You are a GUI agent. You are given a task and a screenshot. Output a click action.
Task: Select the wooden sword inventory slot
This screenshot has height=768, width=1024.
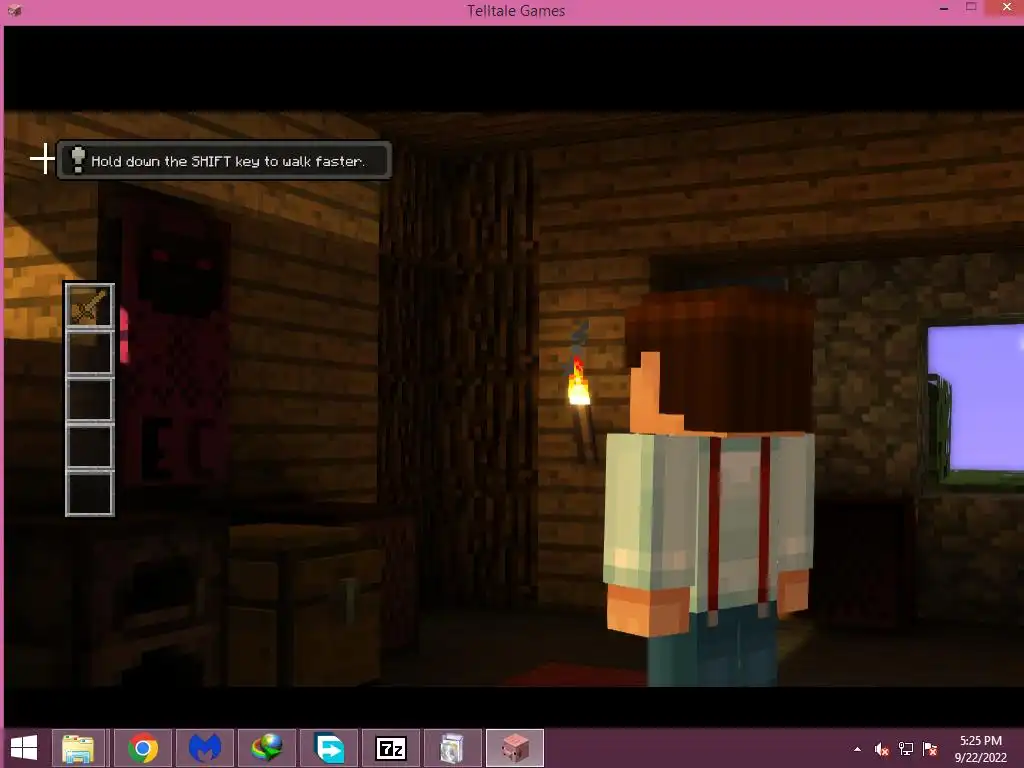click(89, 306)
